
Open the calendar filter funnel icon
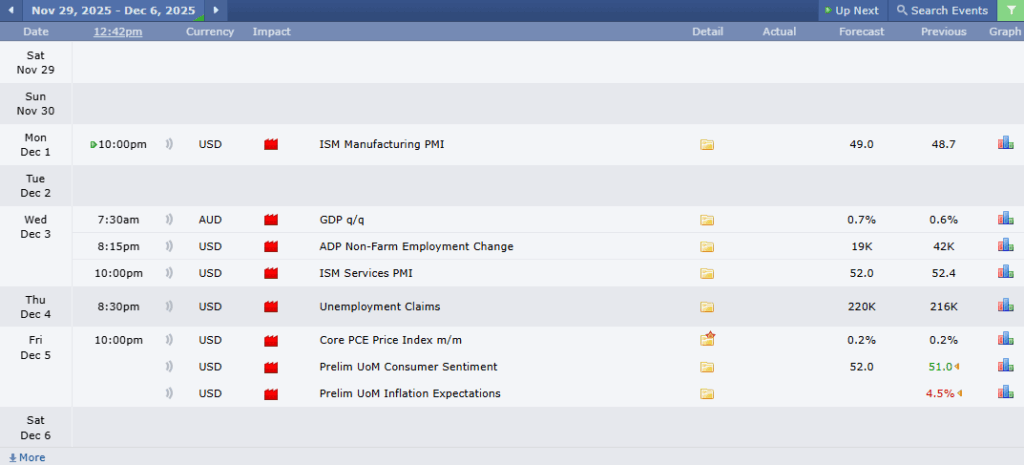tap(1010, 10)
